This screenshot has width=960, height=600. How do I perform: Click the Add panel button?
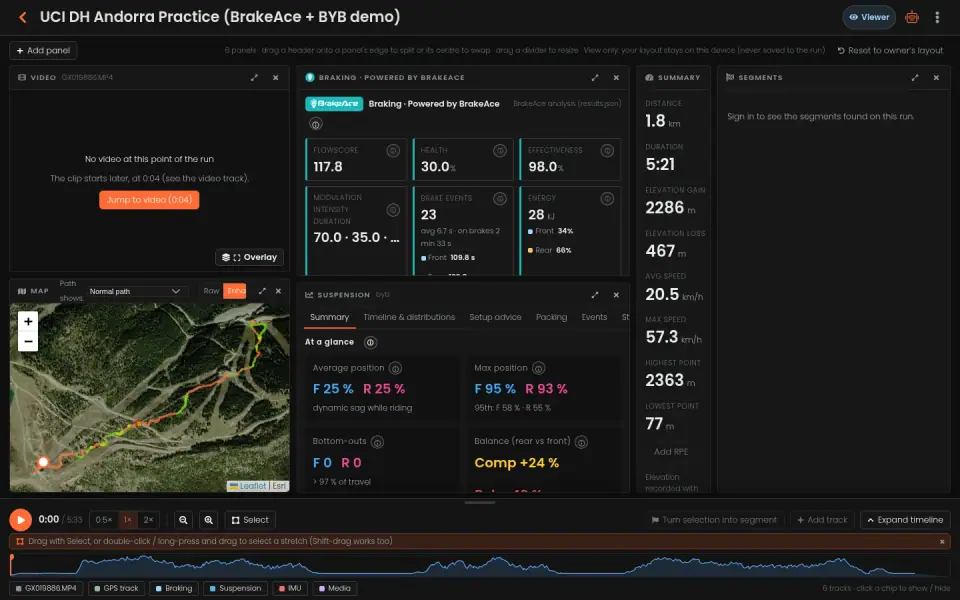[x=43, y=50]
